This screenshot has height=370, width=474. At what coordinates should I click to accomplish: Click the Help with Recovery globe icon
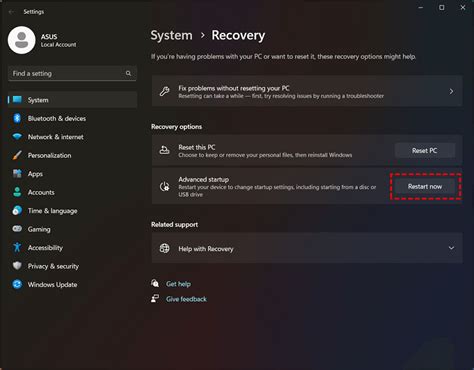coord(164,248)
